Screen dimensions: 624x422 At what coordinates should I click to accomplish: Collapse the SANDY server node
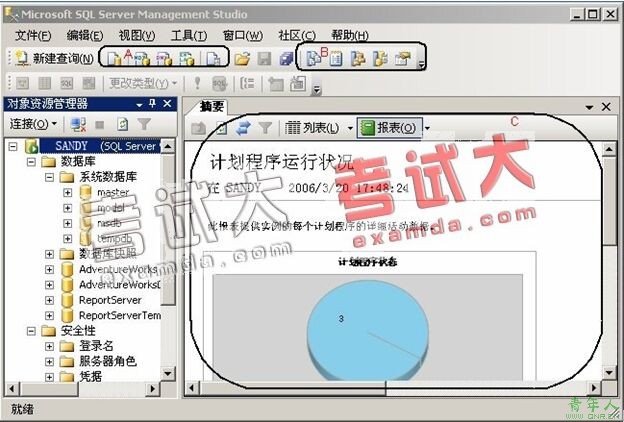[x=13, y=147]
